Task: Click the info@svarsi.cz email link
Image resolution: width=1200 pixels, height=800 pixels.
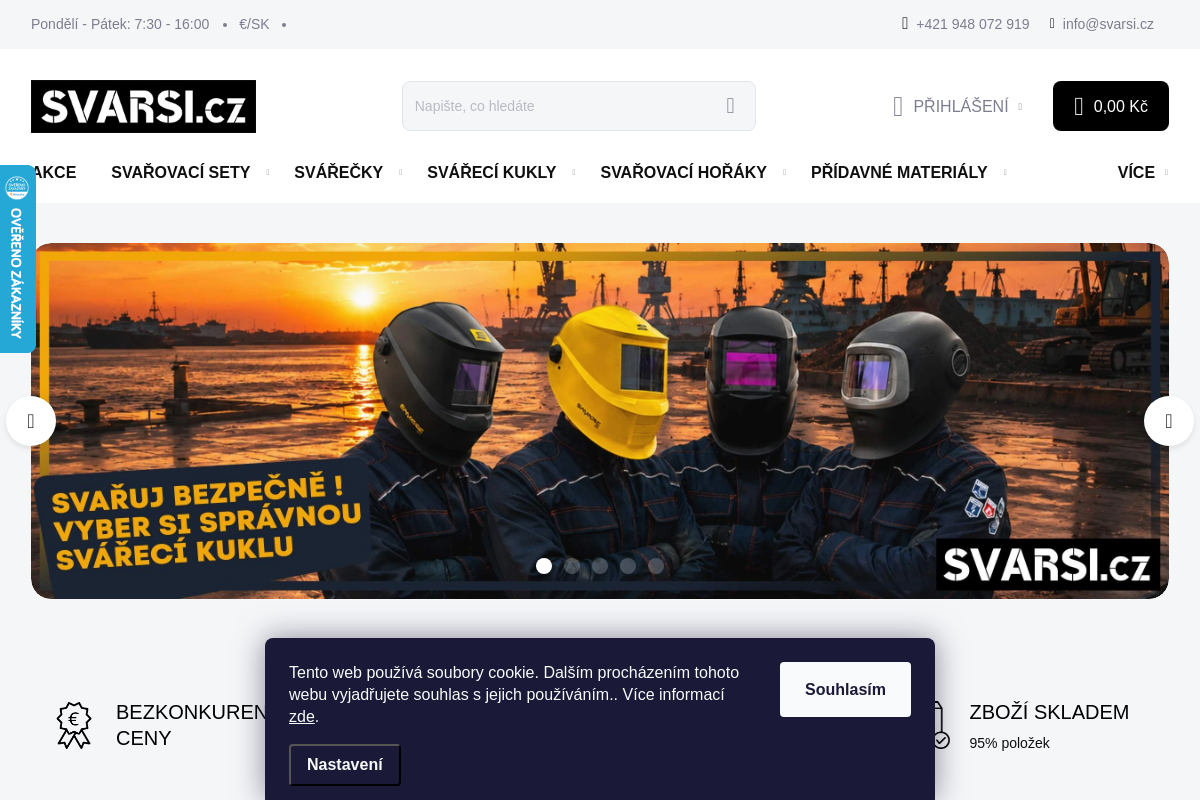Action: 1108,24
